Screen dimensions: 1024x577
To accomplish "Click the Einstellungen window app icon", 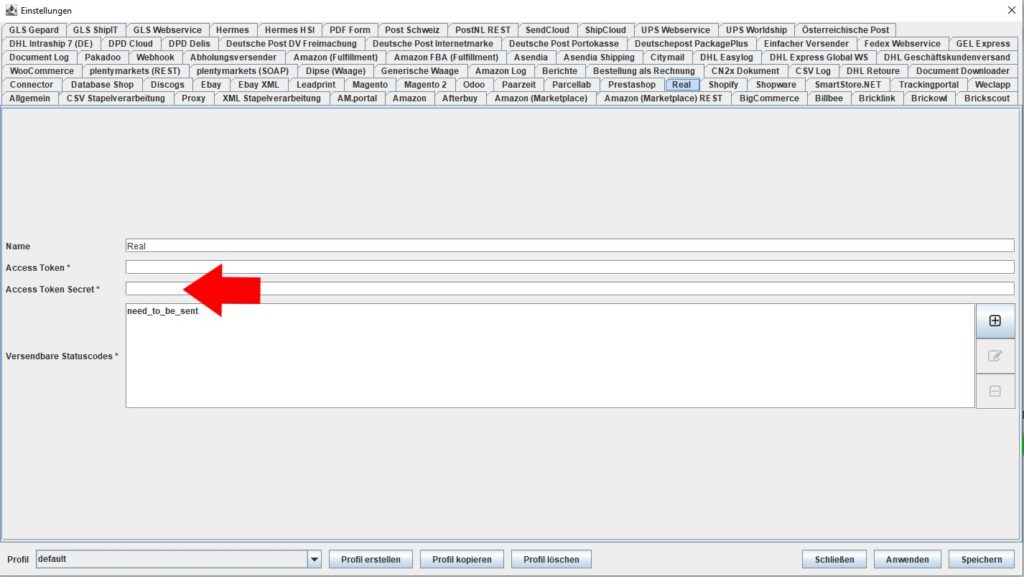I will 11,10.
